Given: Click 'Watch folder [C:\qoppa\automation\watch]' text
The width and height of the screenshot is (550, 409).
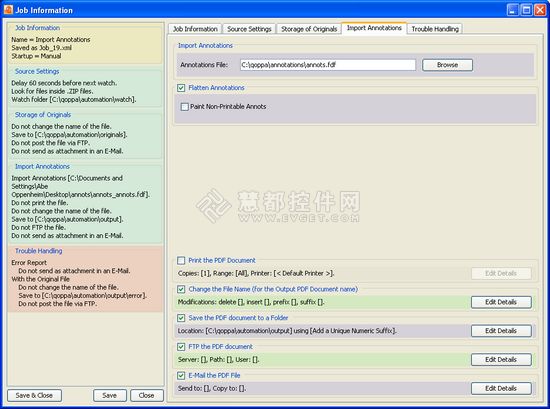Looking at the screenshot, I should [74, 100].
